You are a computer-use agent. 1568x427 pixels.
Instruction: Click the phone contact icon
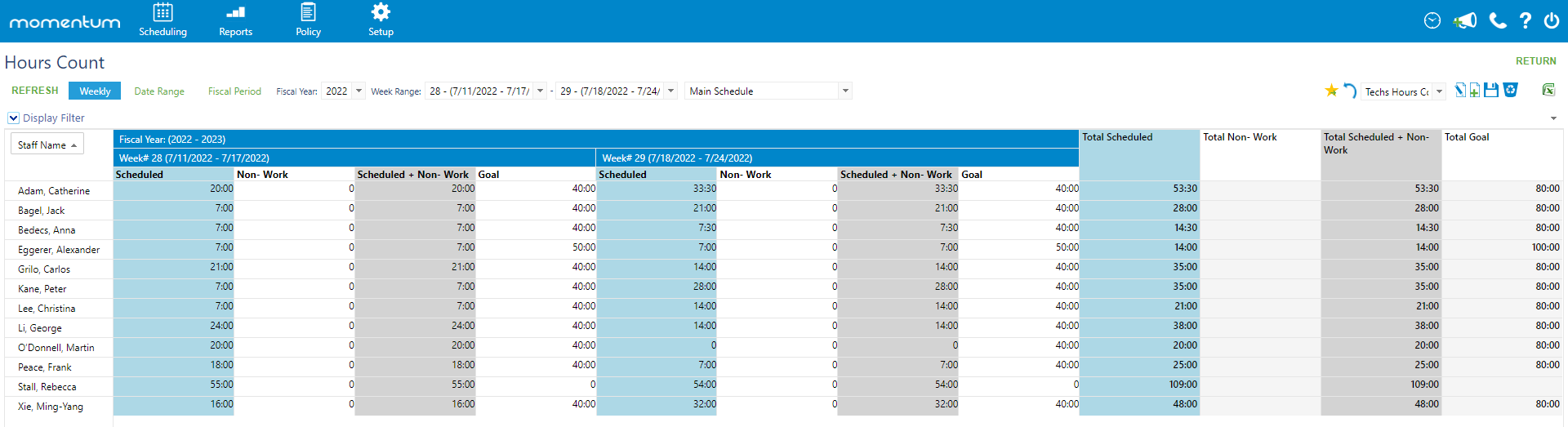pos(1497,20)
